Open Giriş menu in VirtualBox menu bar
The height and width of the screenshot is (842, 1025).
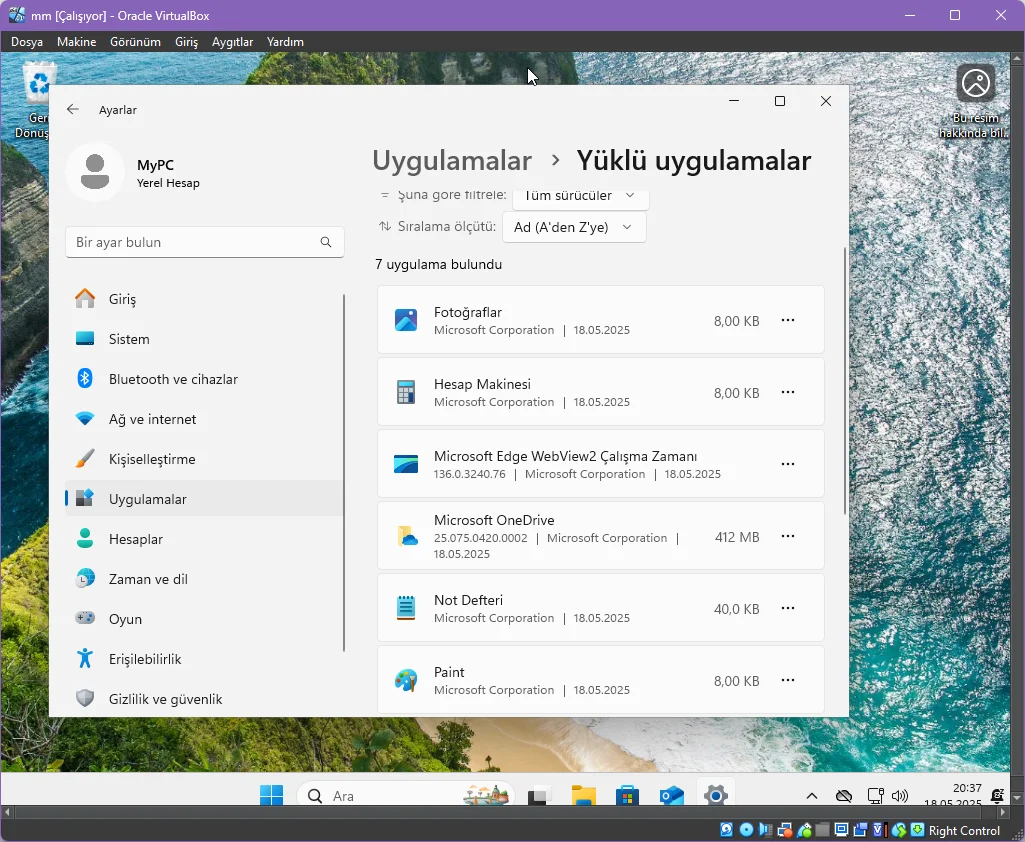pos(186,42)
